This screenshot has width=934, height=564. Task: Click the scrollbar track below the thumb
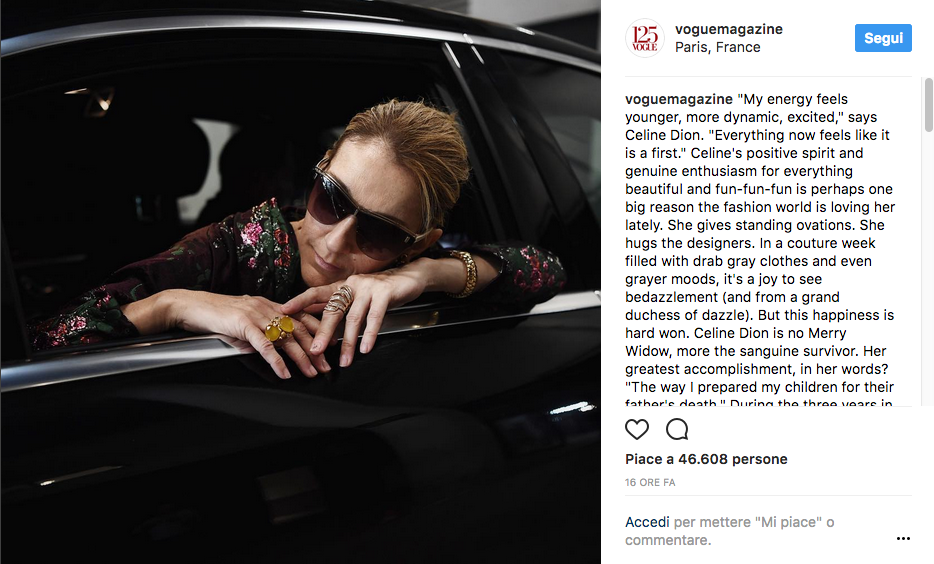point(929,268)
